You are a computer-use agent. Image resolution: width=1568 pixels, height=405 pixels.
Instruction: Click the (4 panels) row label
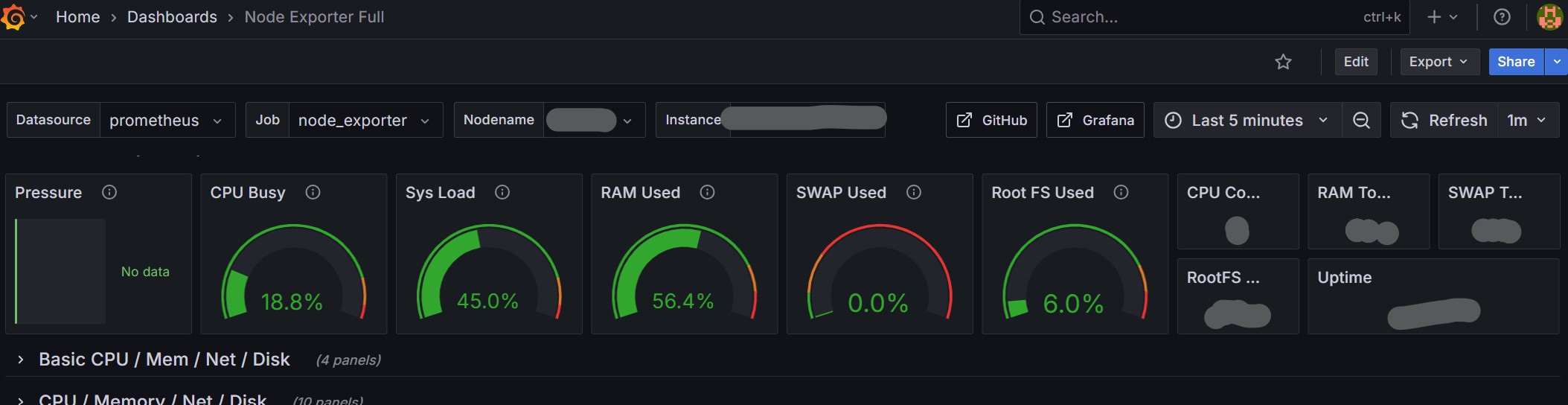(x=348, y=360)
